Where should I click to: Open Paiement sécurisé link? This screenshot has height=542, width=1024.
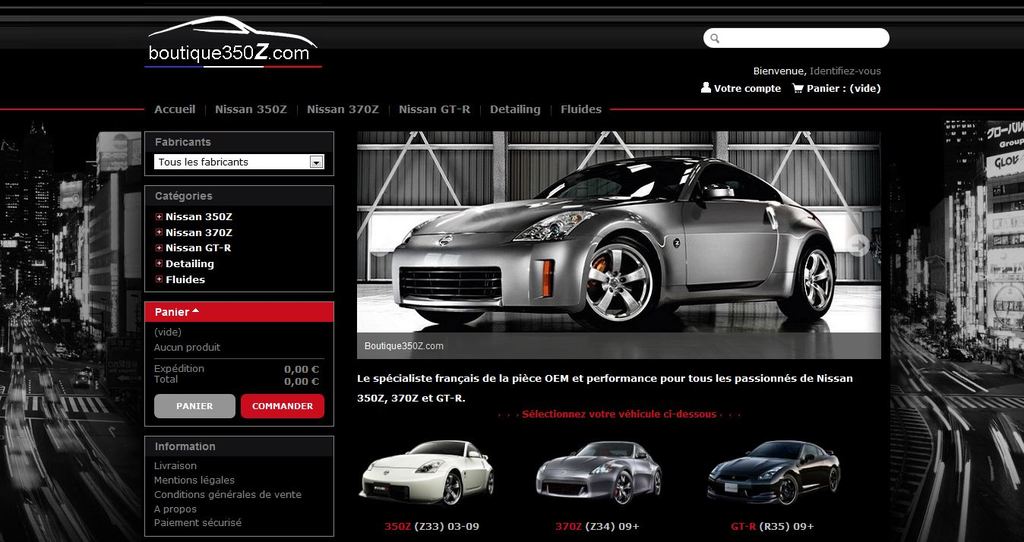click(197, 522)
